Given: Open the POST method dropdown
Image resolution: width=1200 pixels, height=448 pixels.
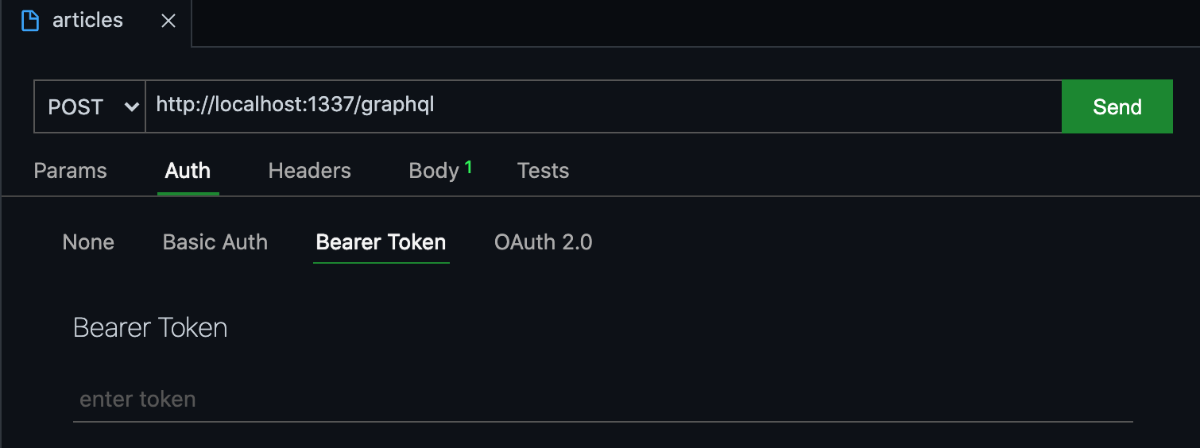Looking at the screenshot, I should (89, 107).
